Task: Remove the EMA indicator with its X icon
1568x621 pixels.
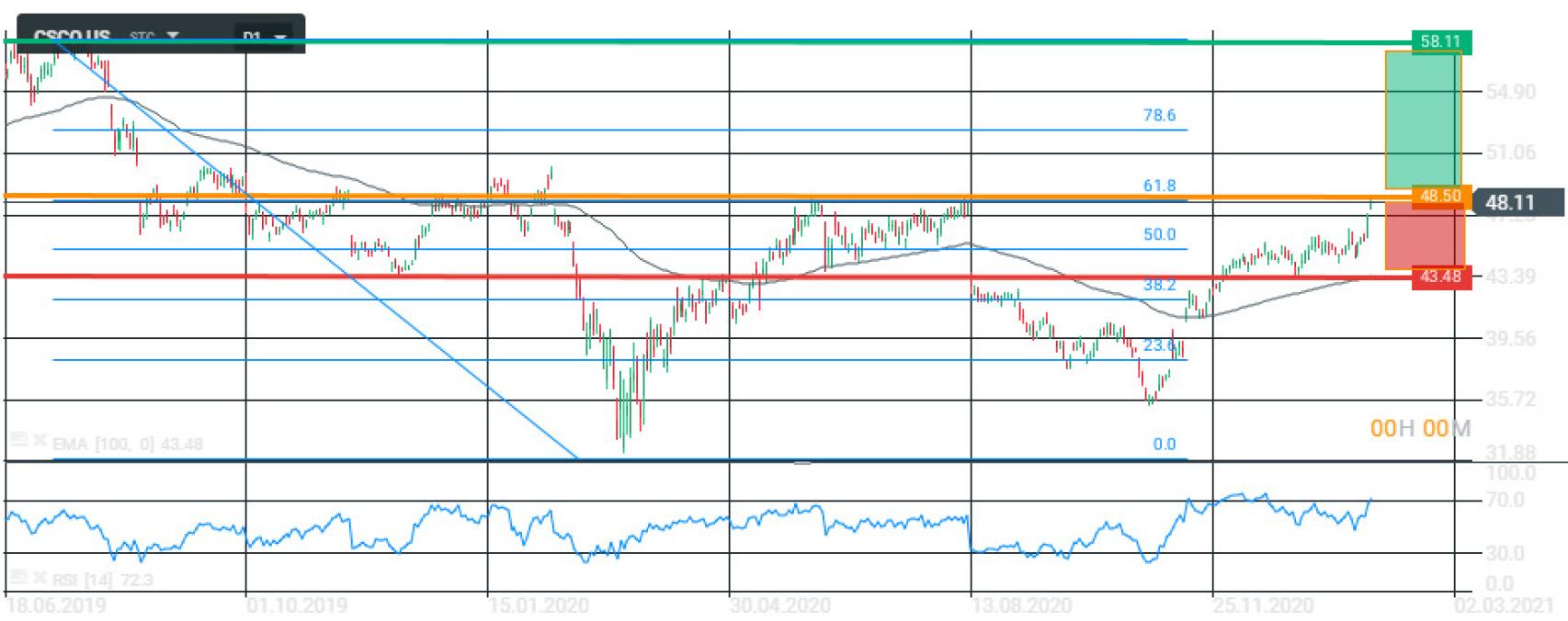Action: tap(40, 442)
